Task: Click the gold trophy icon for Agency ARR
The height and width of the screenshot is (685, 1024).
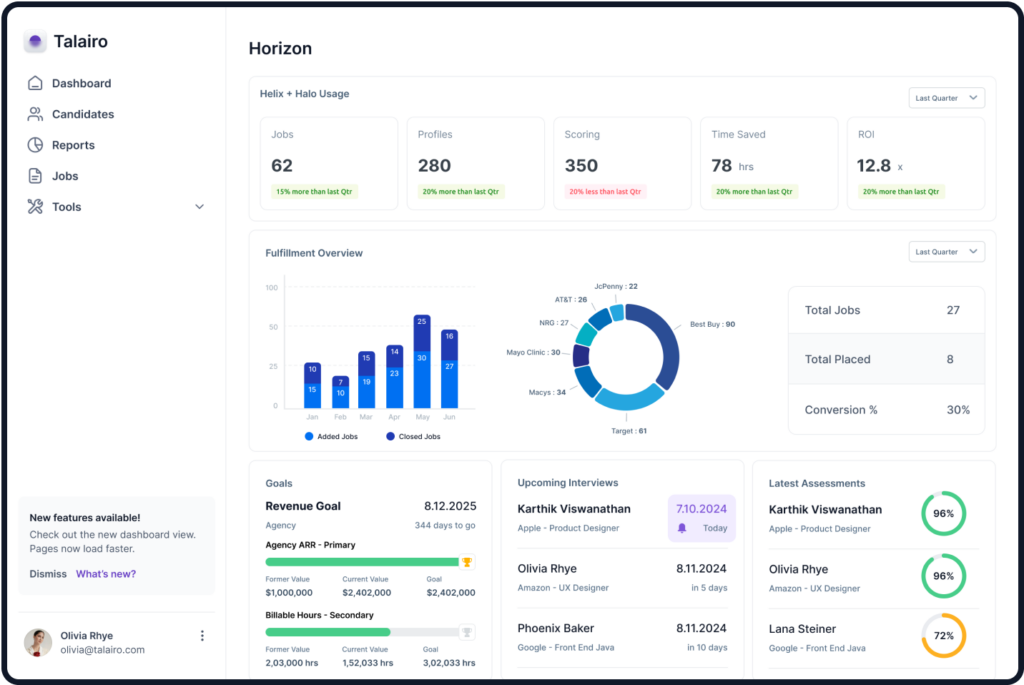Action: (466, 562)
